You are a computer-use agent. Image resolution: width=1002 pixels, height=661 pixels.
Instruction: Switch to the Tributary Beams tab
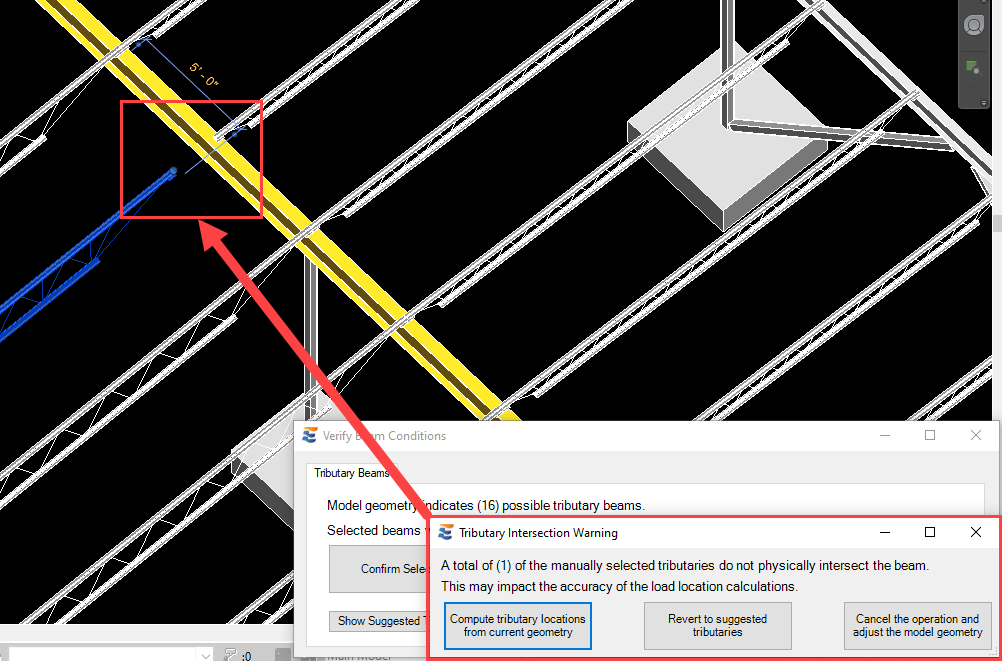(x=352, y=473)
